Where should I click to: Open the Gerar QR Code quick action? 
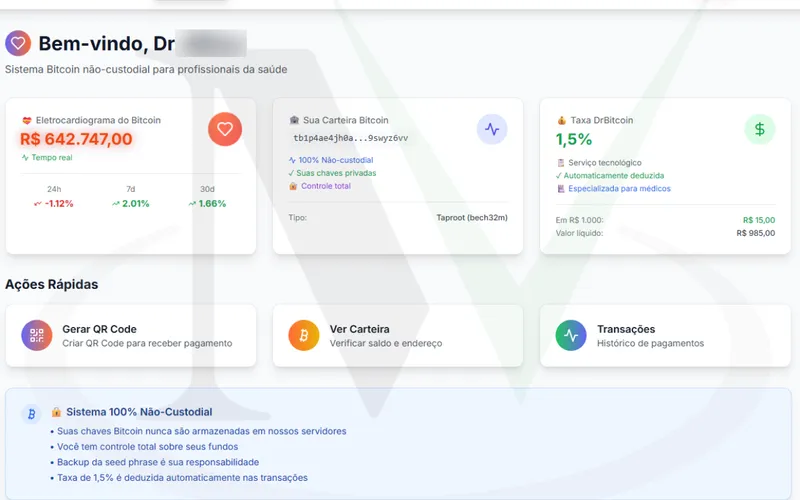tap(131, 336)
